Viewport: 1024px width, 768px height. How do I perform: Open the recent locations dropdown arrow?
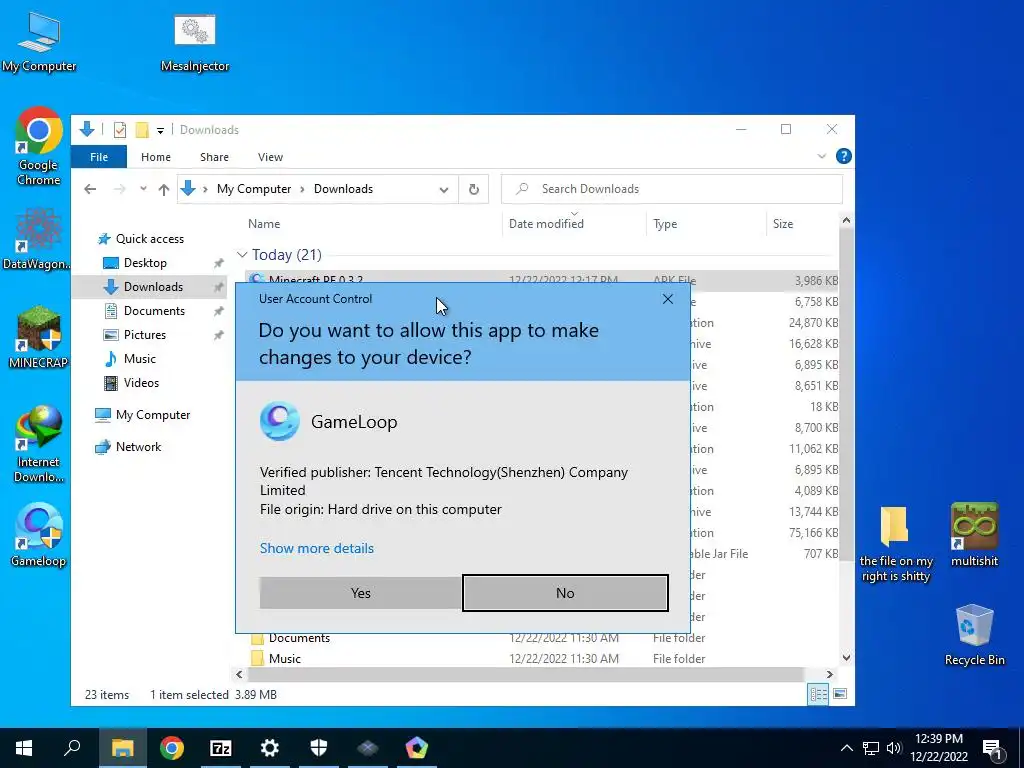143,189
